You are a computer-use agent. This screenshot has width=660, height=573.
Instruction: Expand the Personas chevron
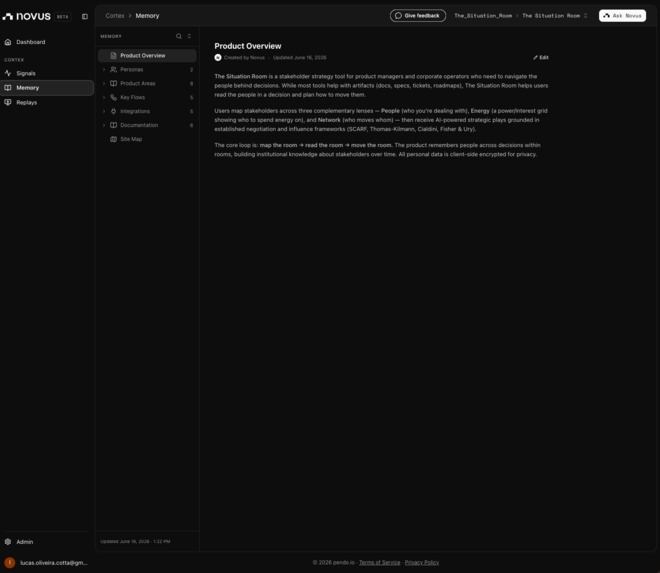click(104, 69)
